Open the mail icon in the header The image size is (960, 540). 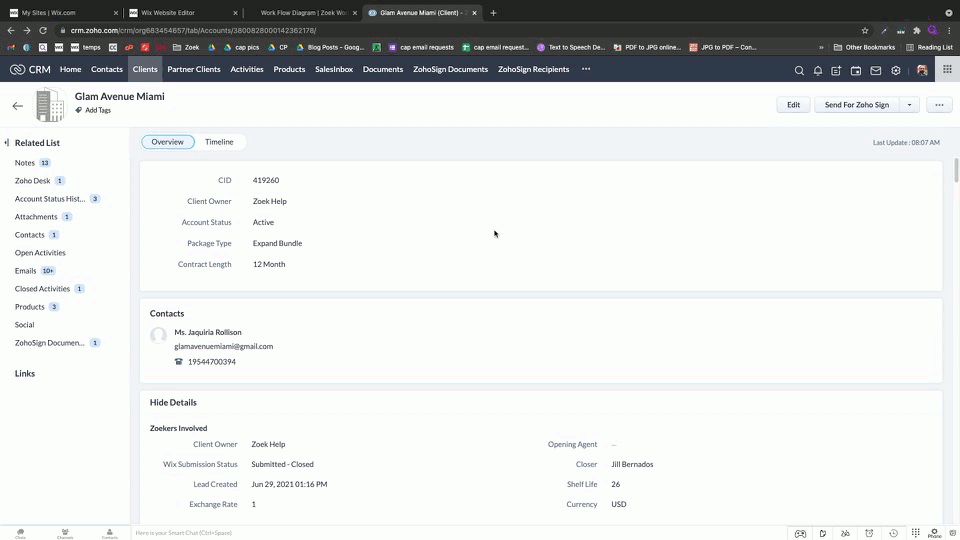[x=876, y=70]
